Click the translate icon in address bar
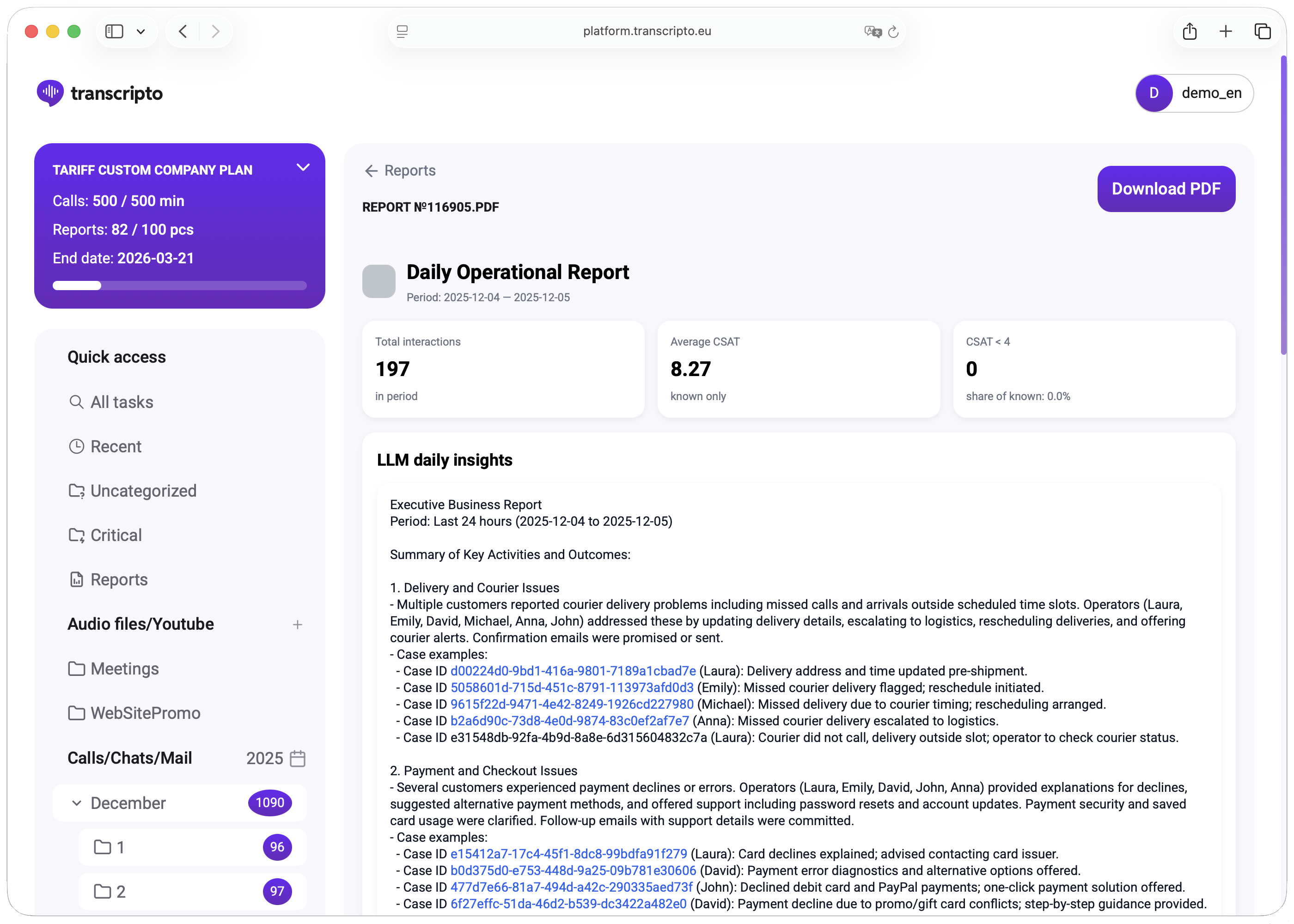 pyautogui.click(x=872, y=31)
